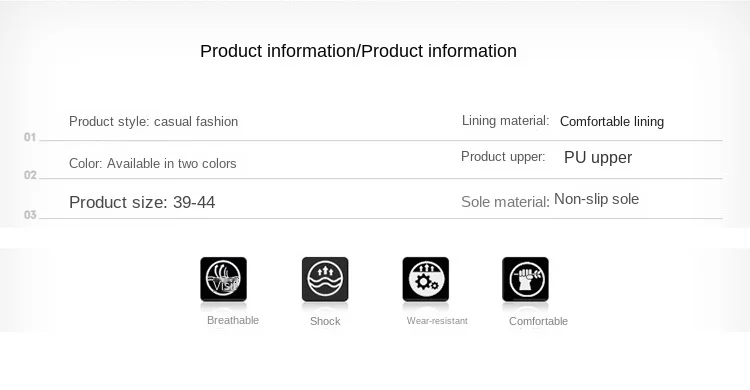Screen dimensions: 750x390
Task: Click the Product size: 39-44 text
Action: point(142,202)
